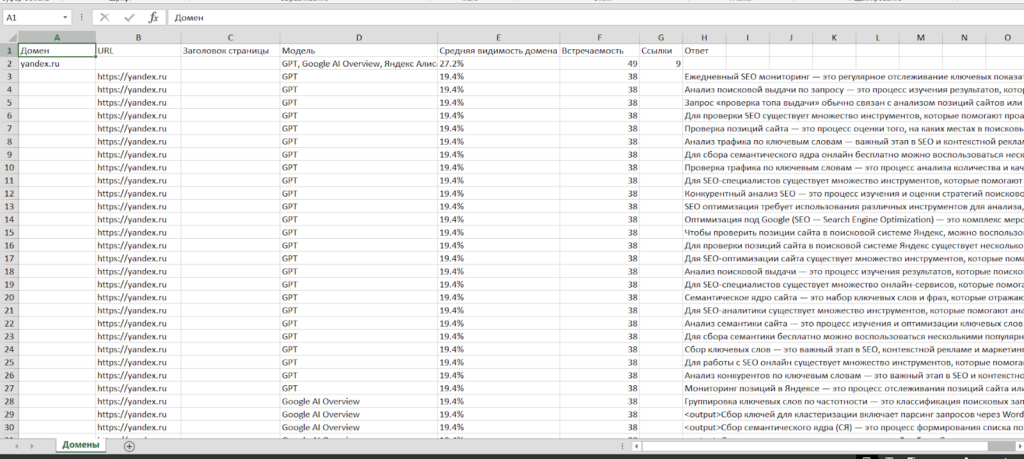
Task: Click the Модель header cell
Action: click(358, 50)
